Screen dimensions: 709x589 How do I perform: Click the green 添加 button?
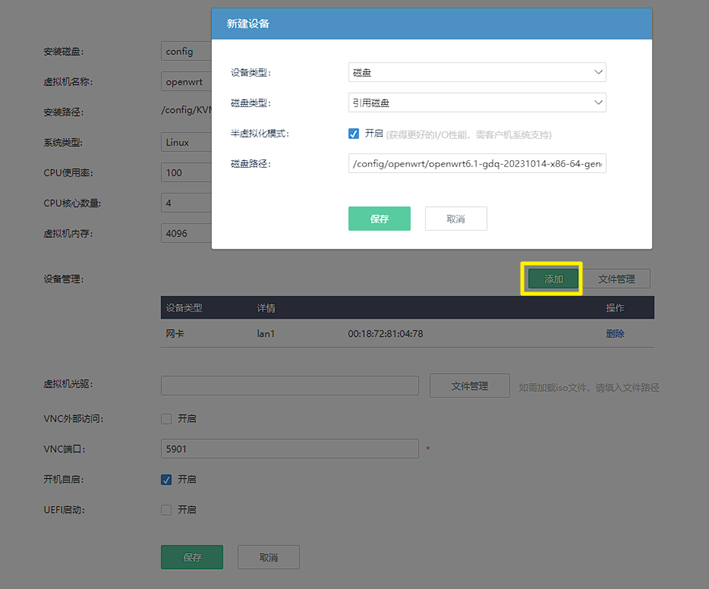(x=553, y=279)
